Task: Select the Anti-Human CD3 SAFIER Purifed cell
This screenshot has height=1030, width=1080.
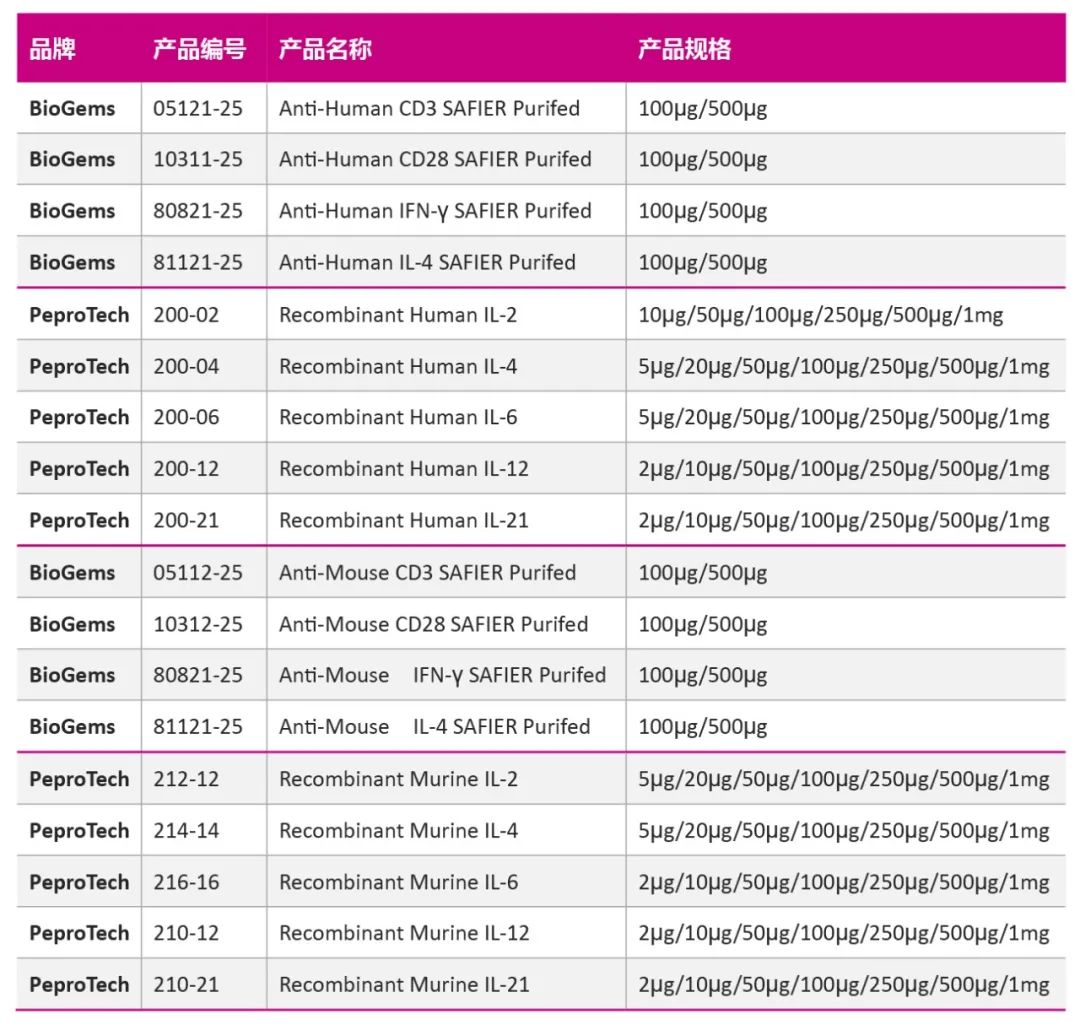Action: point(429,108)
